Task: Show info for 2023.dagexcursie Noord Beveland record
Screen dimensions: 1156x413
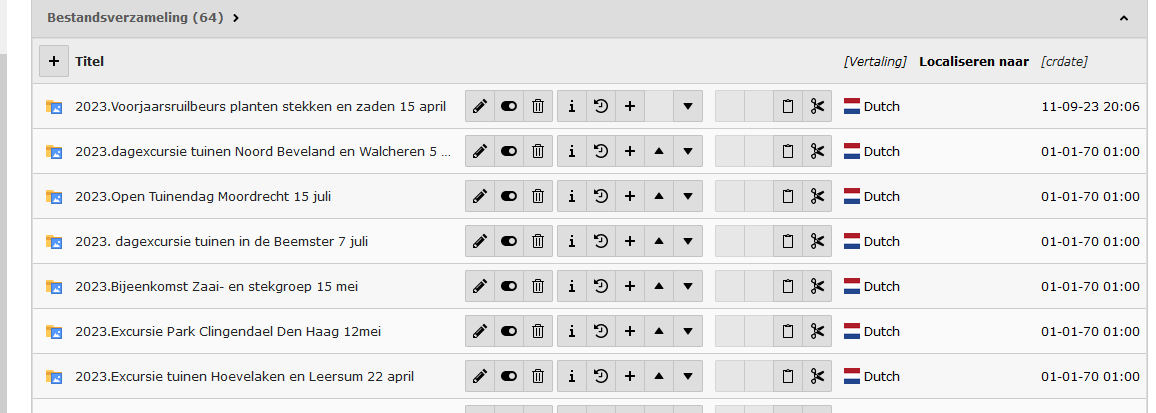Action: click(571, 151)
